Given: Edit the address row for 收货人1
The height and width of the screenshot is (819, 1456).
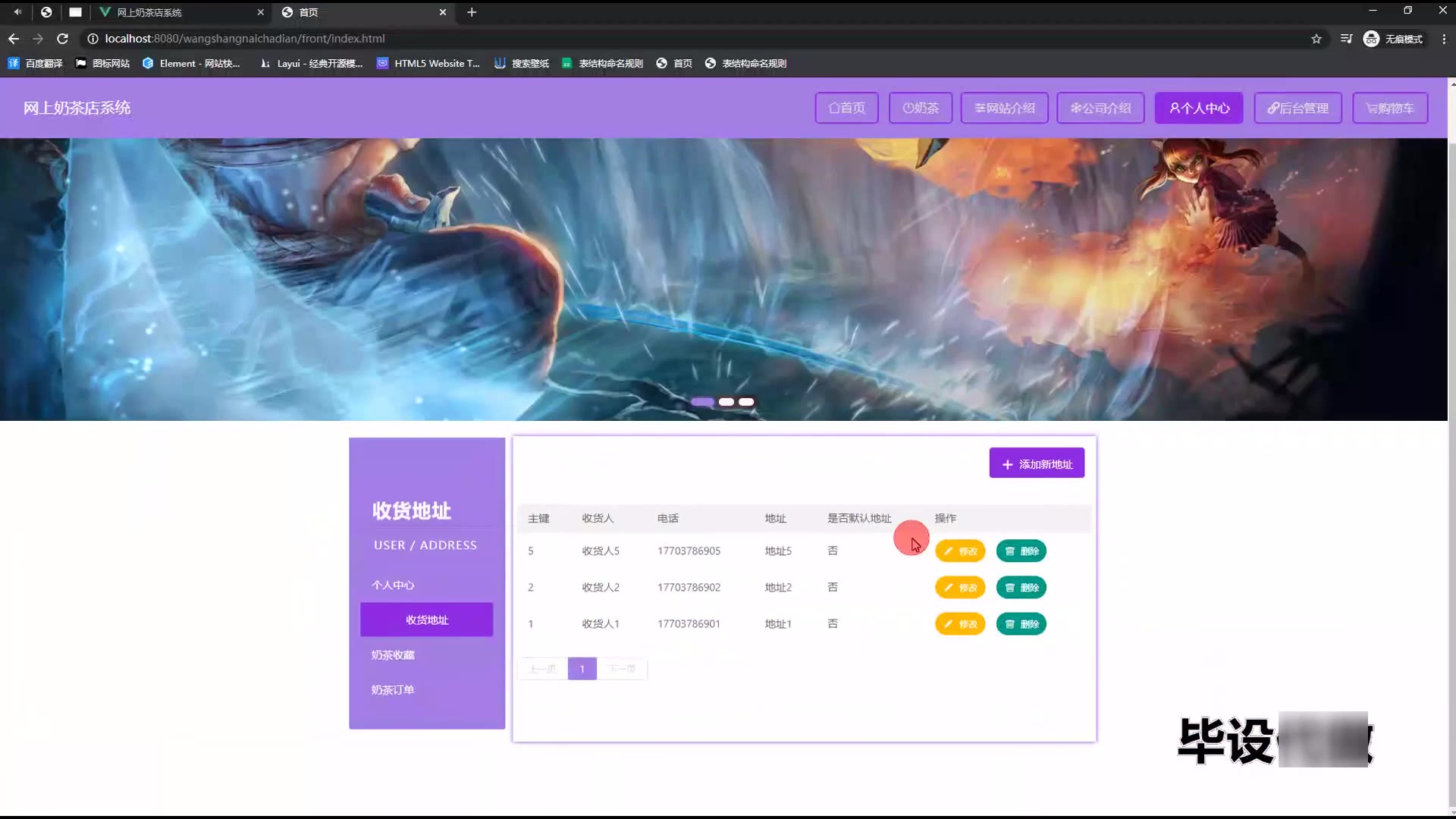Looking at the screenshot, I should pos(960,624).
